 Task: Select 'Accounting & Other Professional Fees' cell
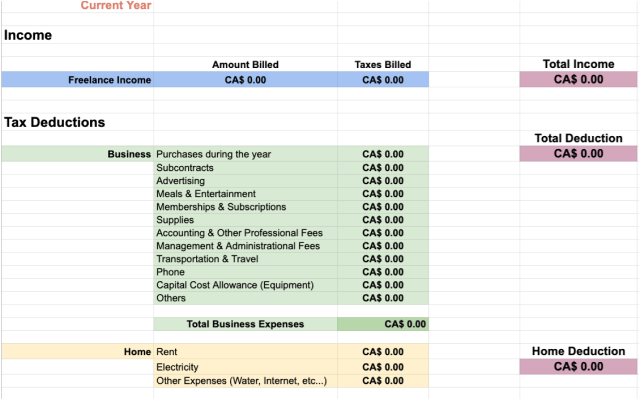coord(245,233)
